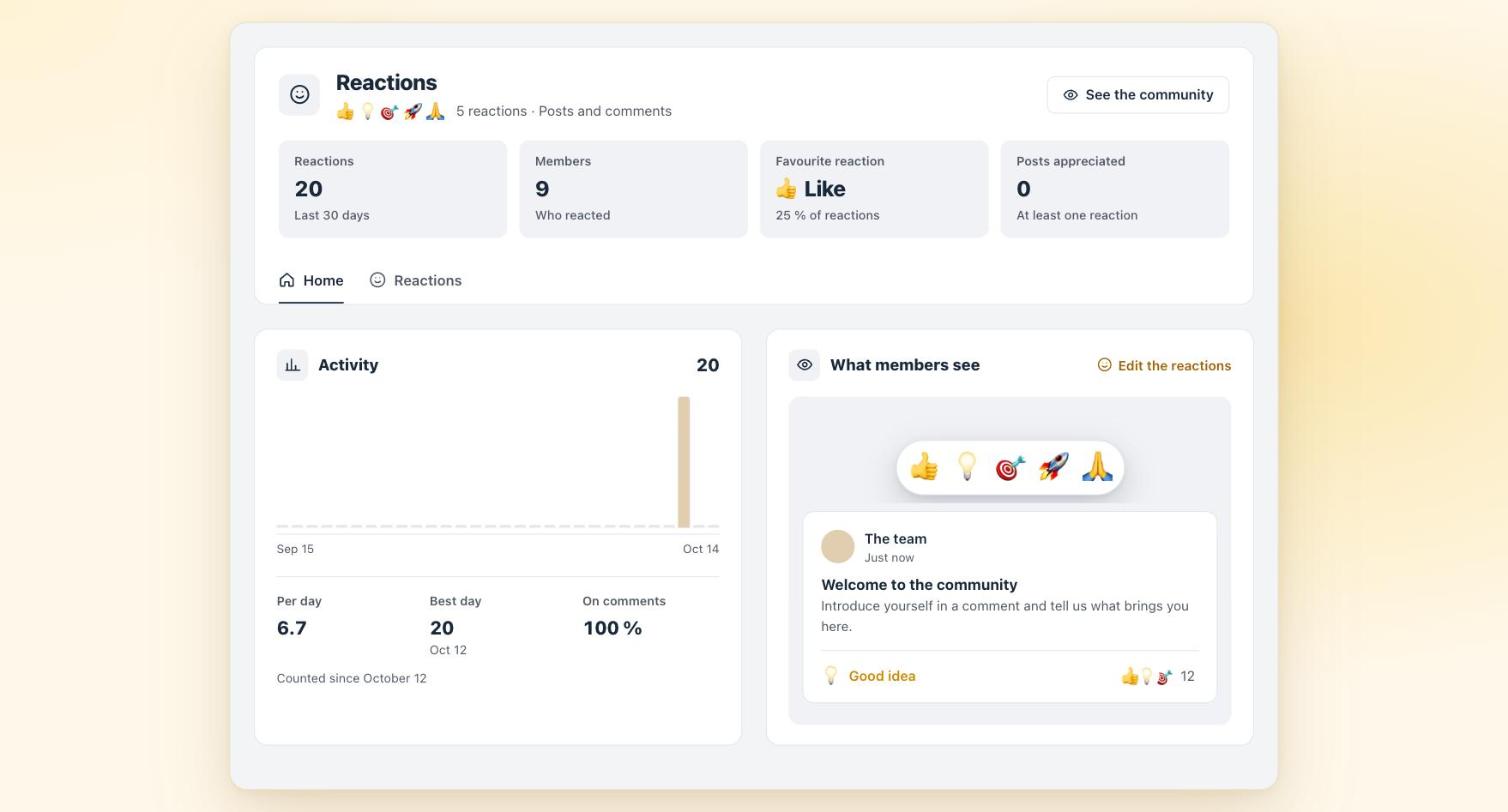The image size is (1508, 812).
Task: Toggle the Good idea reaction on the post
Action: click(x=869, y=677)
